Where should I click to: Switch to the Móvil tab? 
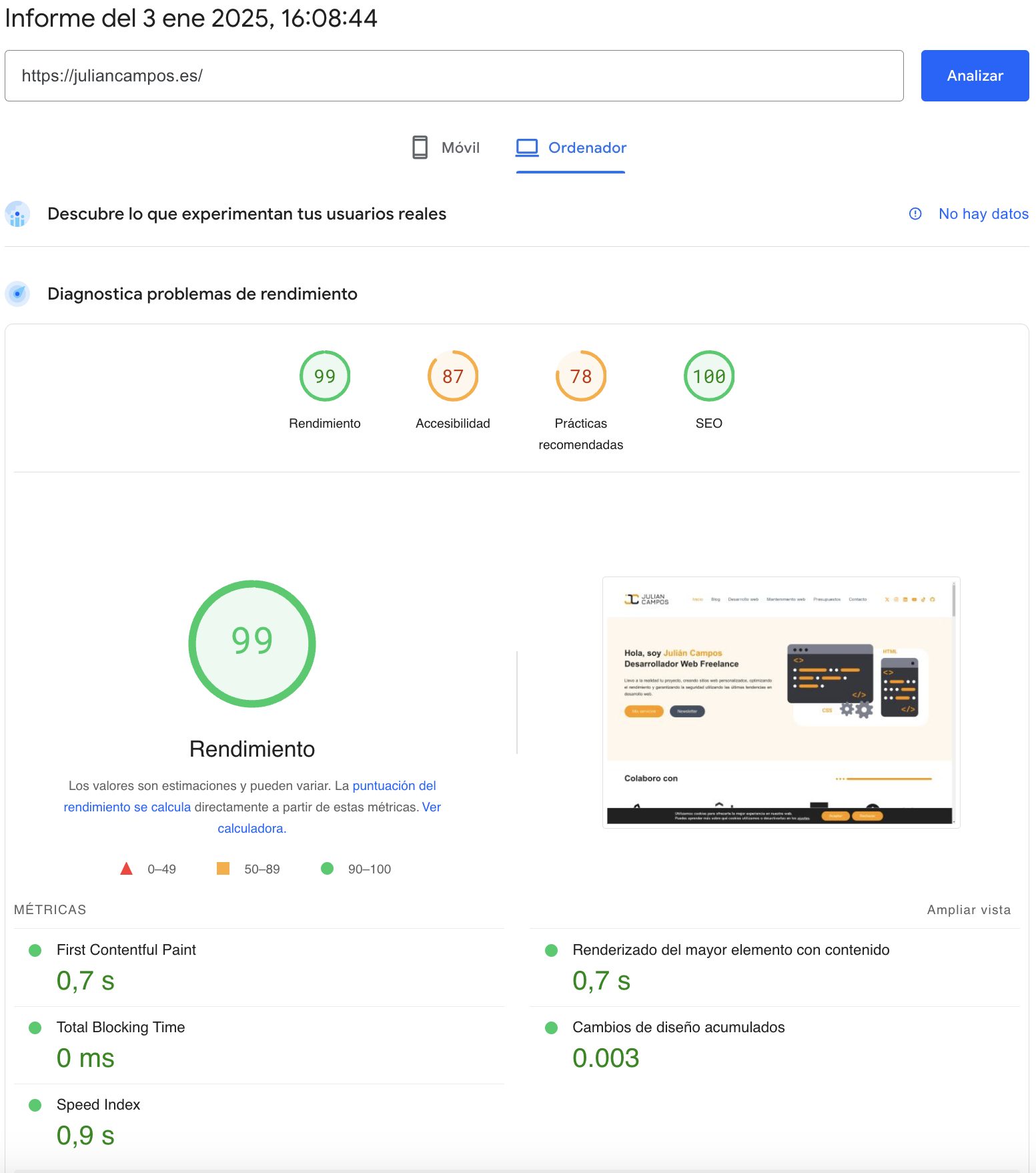(x=446, y=147)
